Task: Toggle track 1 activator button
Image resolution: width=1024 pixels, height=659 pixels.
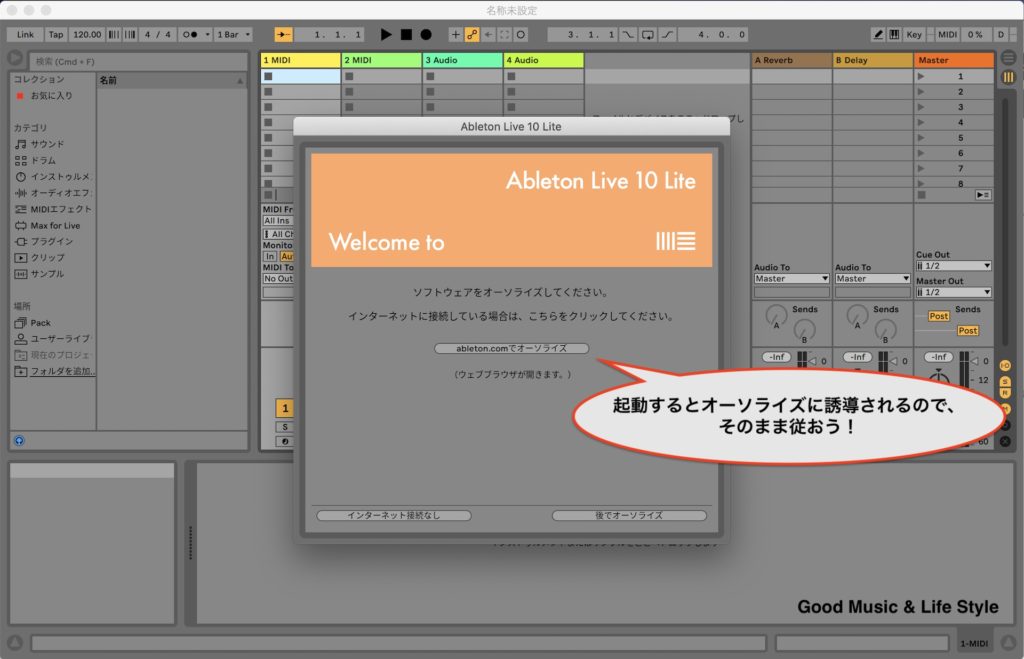Action: tap(285, 408)
